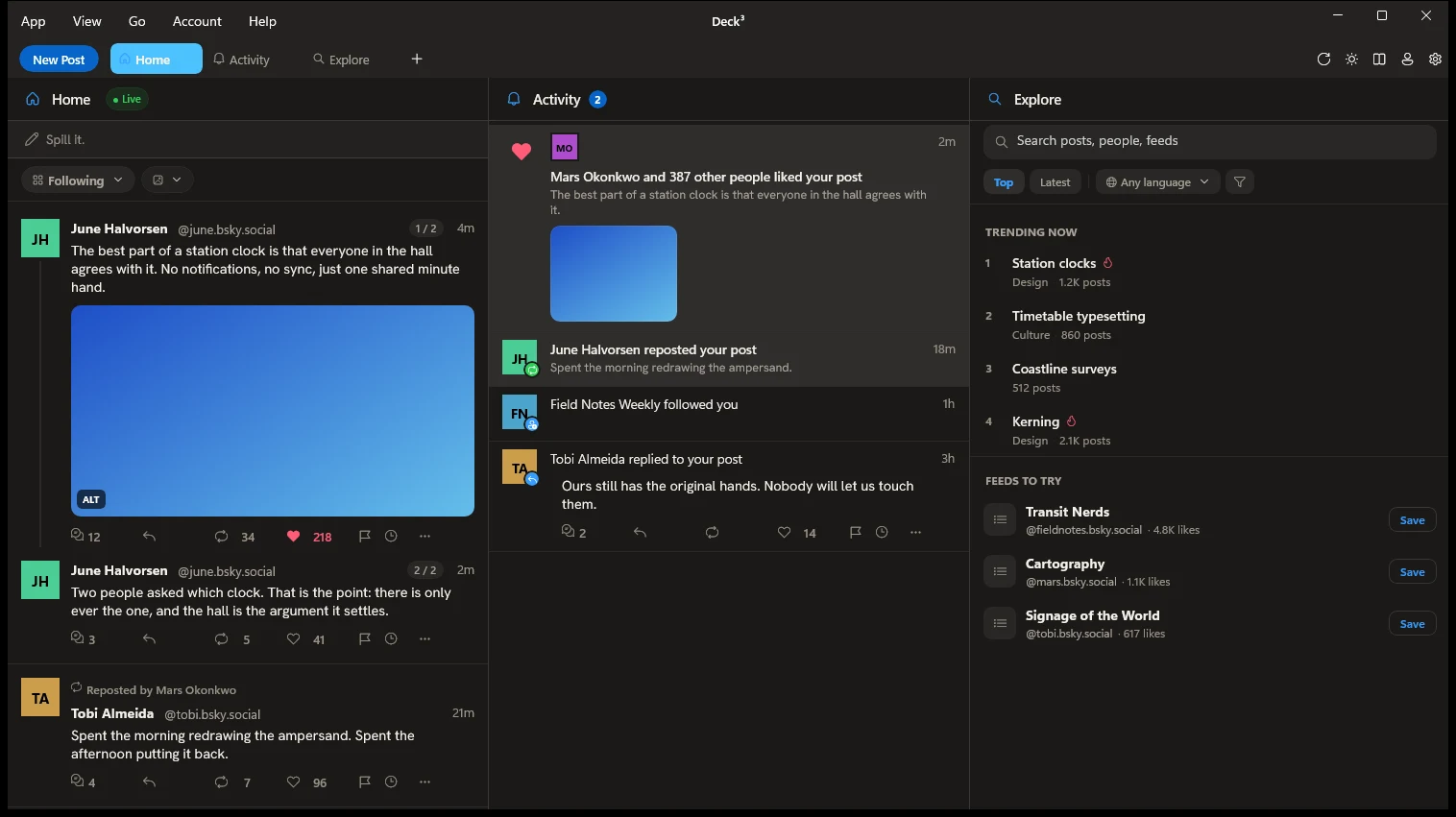Click the refresh icon in the top toolbar

1323,60
